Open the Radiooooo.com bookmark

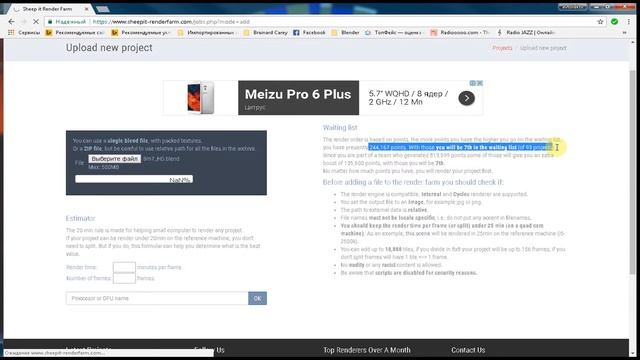pyautogui.click(x=460, y=32)
